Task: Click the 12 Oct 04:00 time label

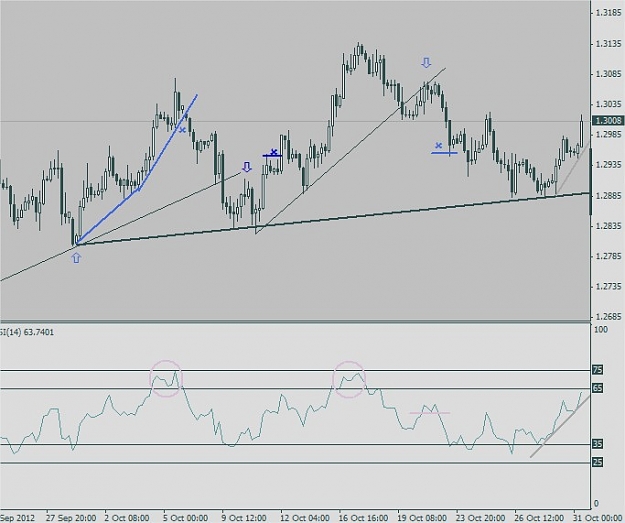Action: click(x=305, y=518)
